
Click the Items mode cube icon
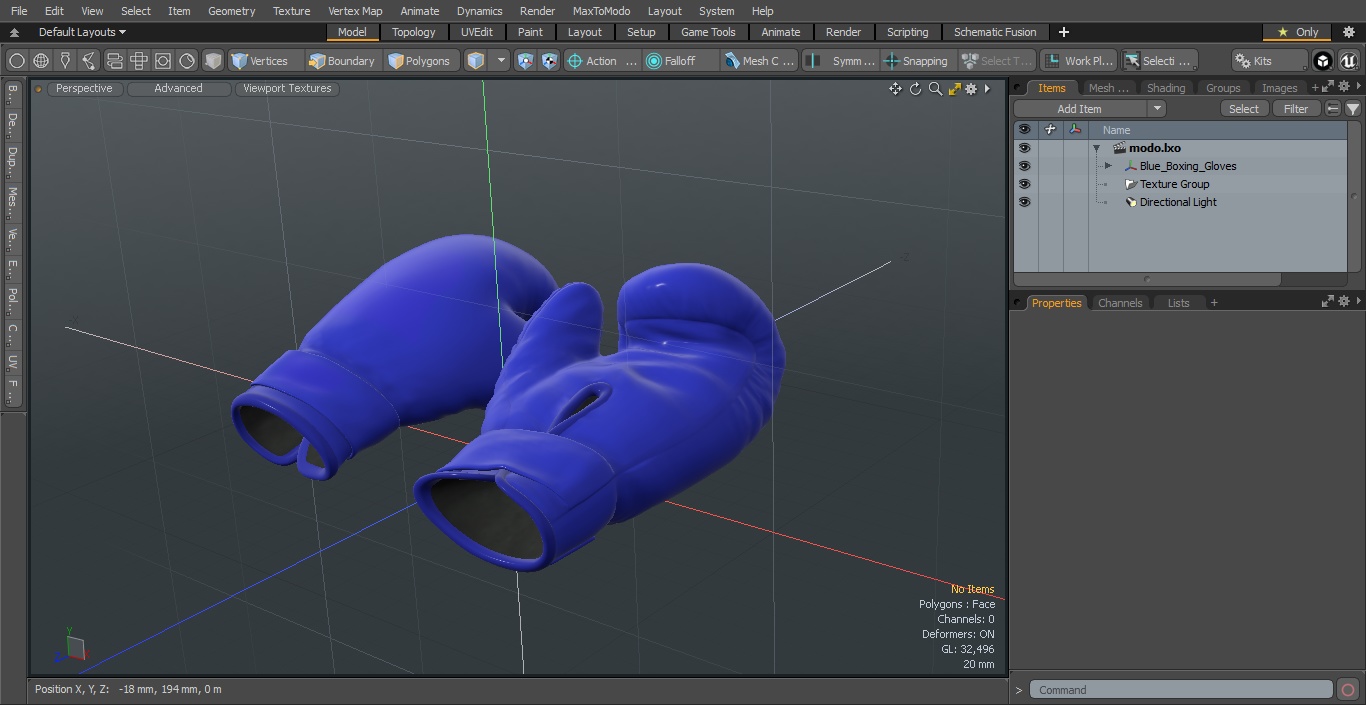[x=476, y=61]
